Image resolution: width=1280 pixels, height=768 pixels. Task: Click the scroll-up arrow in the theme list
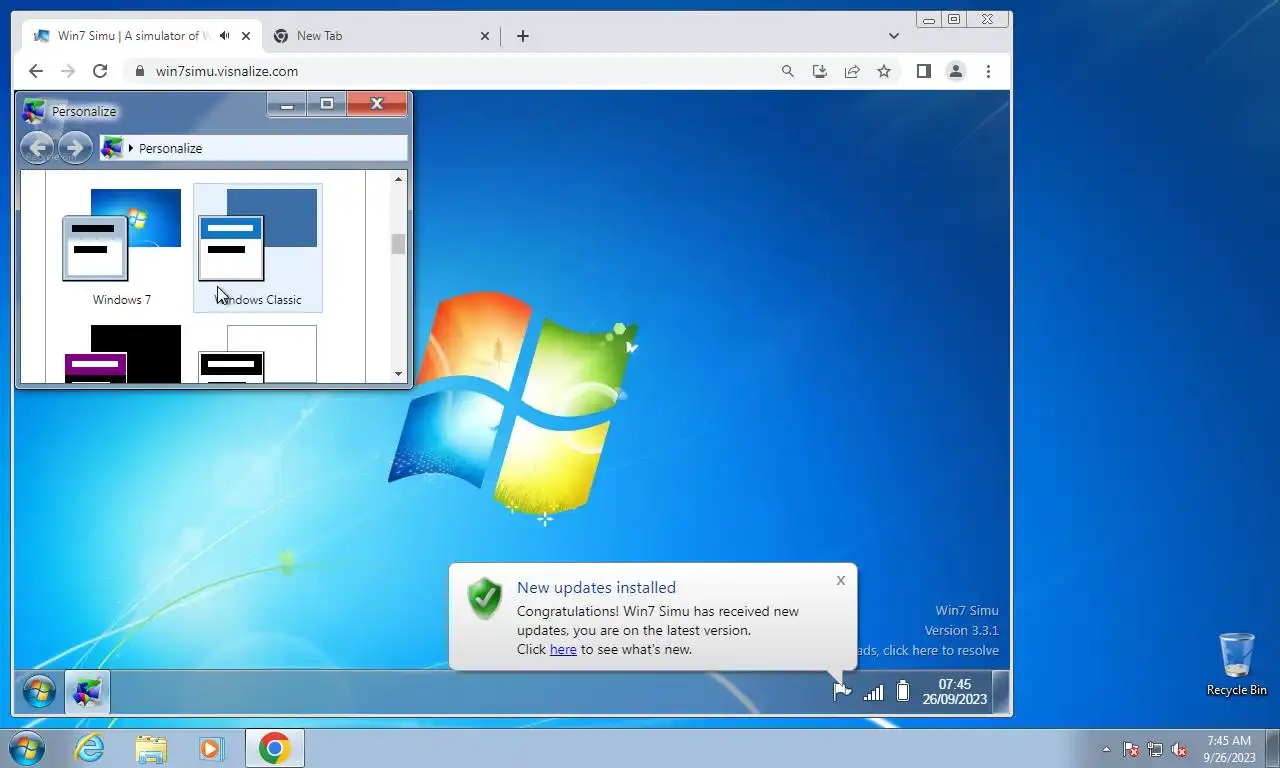(x=398, y=179)
